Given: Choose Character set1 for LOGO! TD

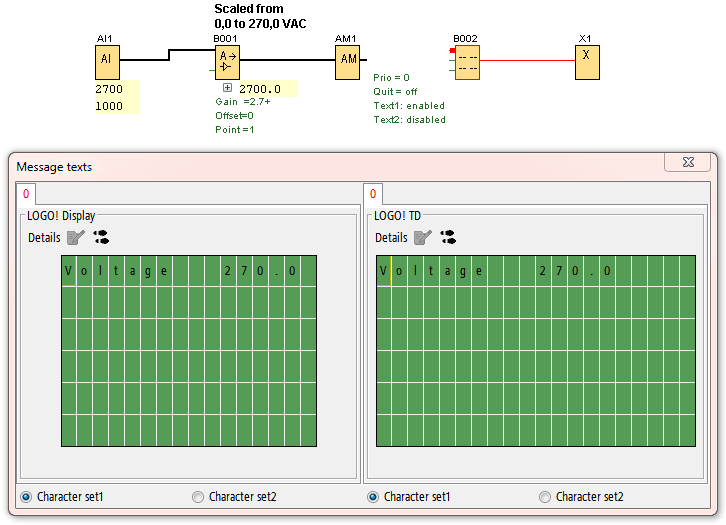Looking at the screenshot, I should coord(373,497).
